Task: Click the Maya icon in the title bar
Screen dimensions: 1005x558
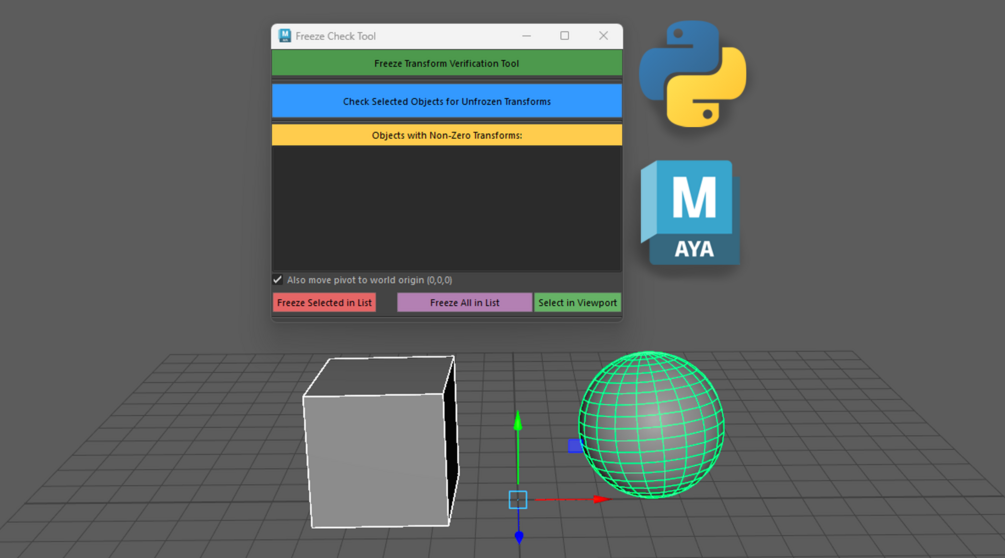Action: click(285, 36)
